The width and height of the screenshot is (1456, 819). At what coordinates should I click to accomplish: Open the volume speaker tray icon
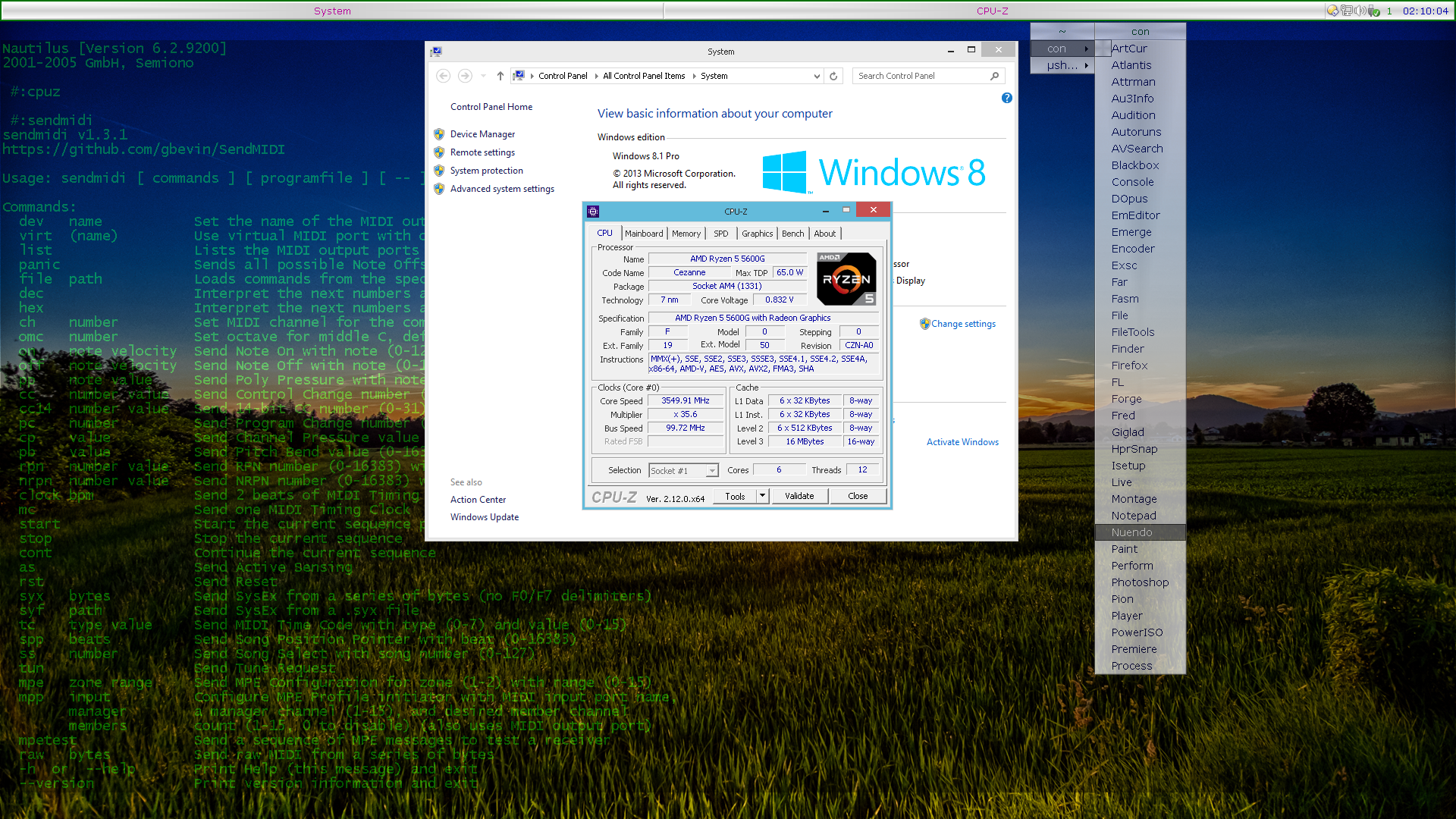click(1360, 11)
